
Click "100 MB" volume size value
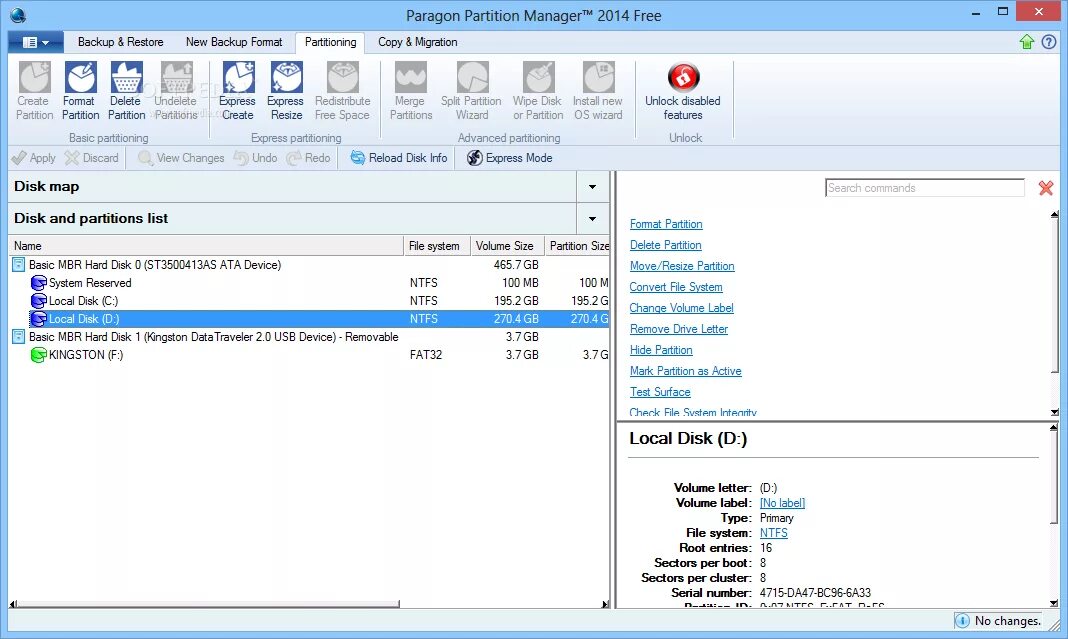point(520,283)
